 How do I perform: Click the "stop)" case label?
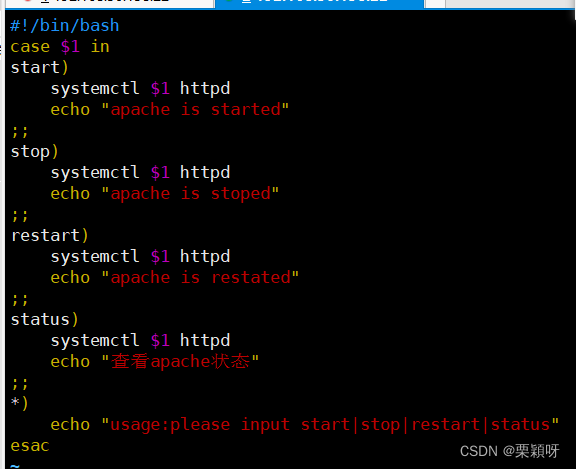tap(35, 152)
